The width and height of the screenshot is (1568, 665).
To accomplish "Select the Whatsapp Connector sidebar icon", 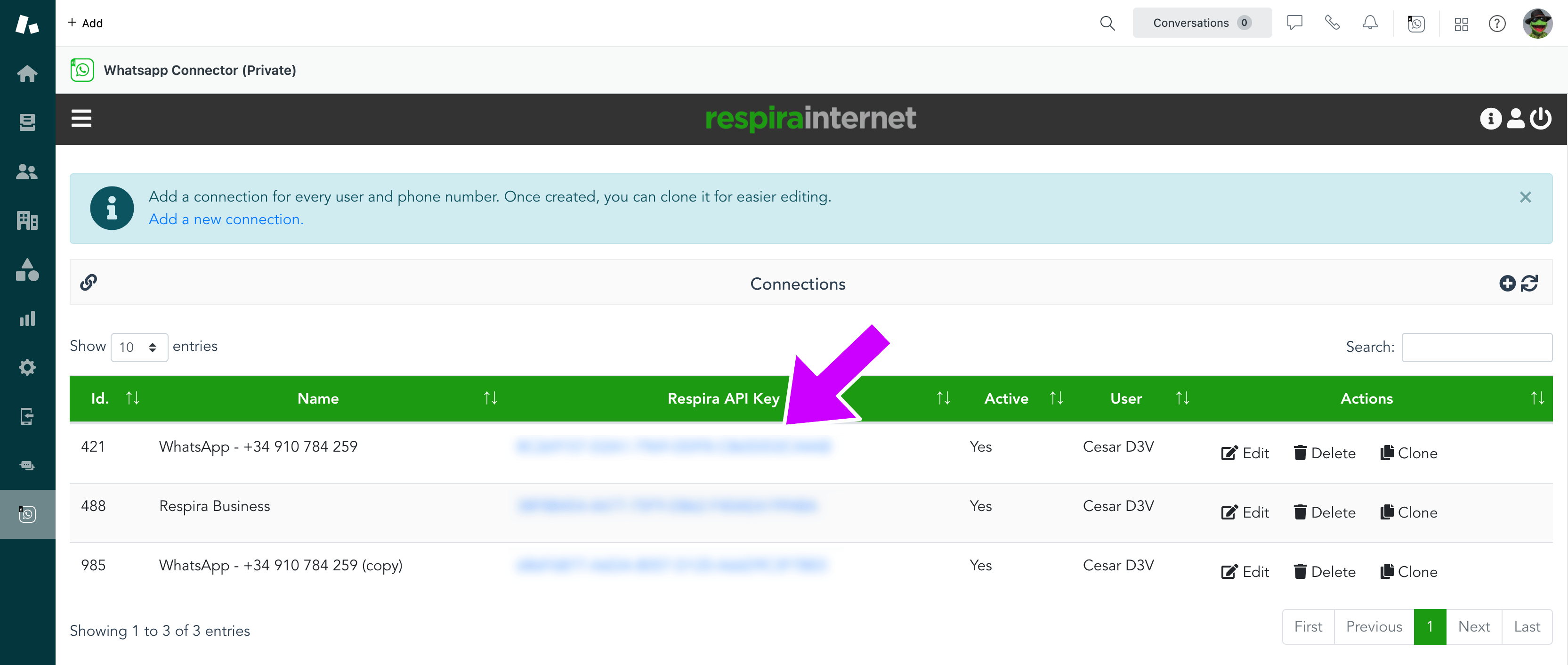I will click(27, 514).
